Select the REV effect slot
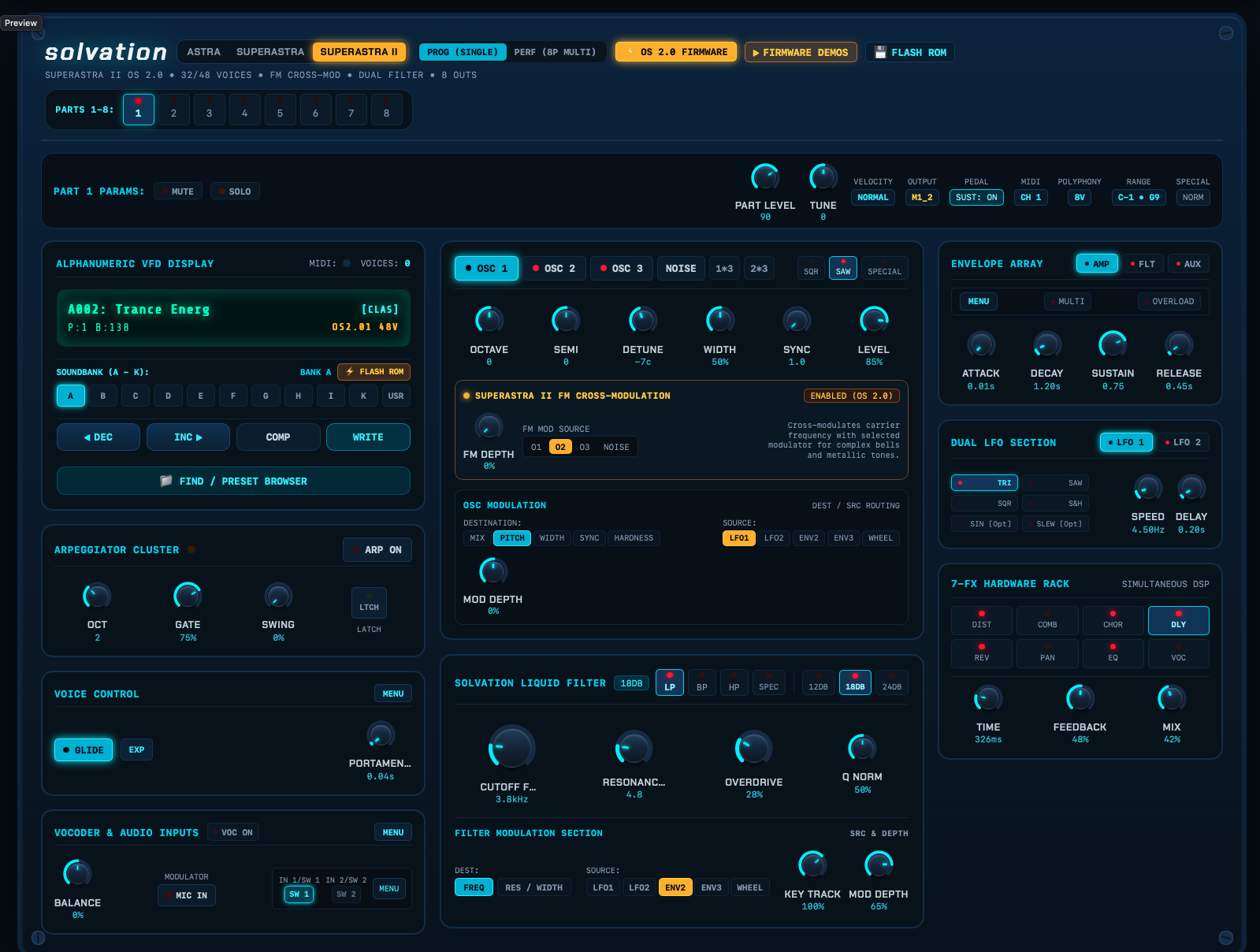The height and width of the screenshot is (952, 1260). pos(982,653)
